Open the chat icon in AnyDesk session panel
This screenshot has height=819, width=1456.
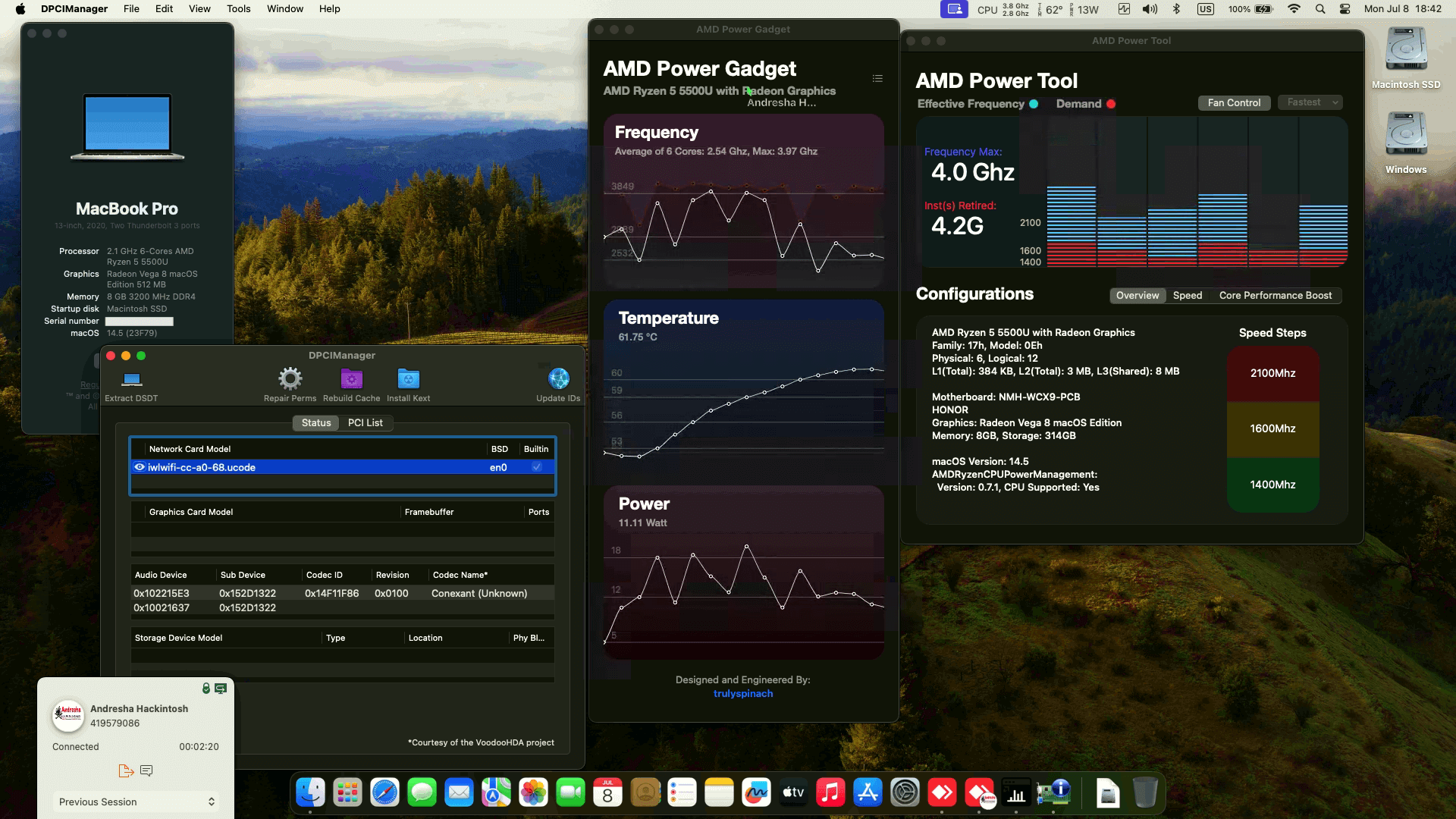pos(146,770)
